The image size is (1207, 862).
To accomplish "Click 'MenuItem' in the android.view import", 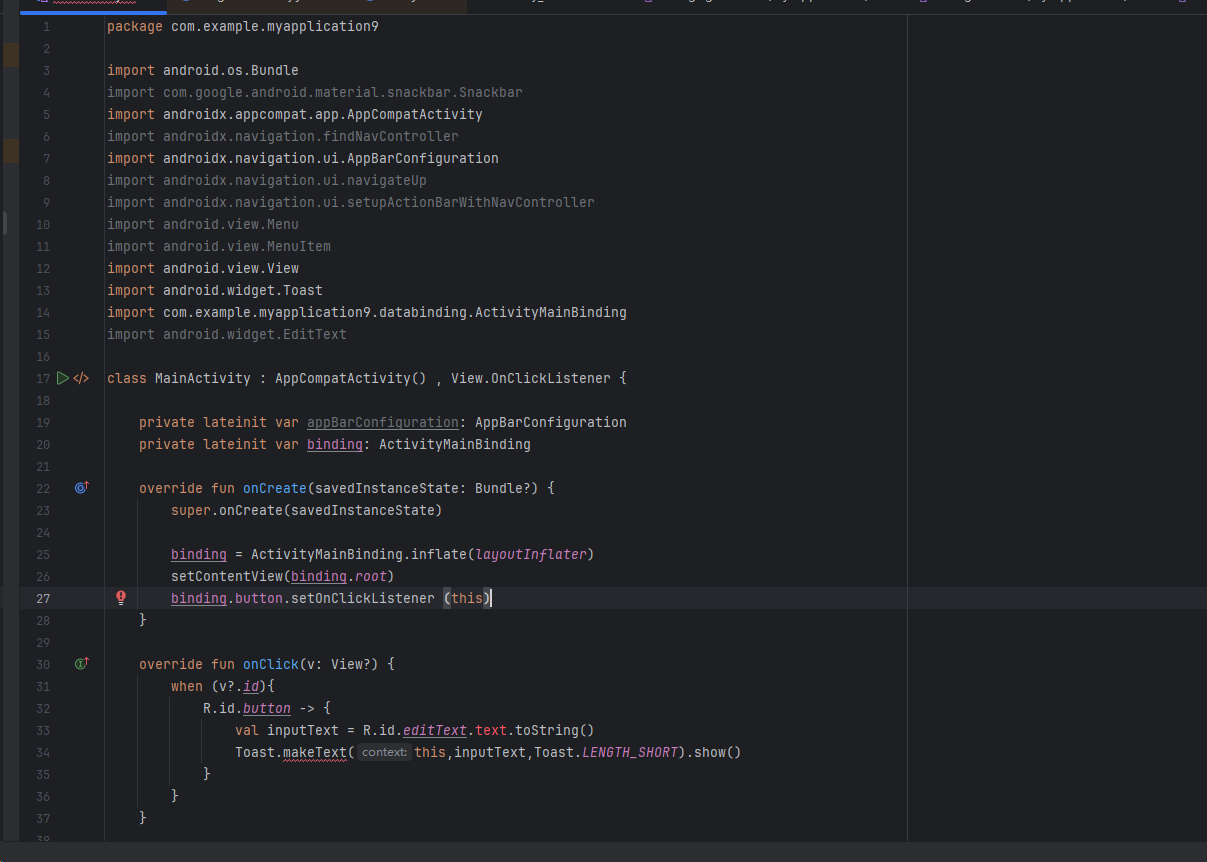I will [299, 246].
